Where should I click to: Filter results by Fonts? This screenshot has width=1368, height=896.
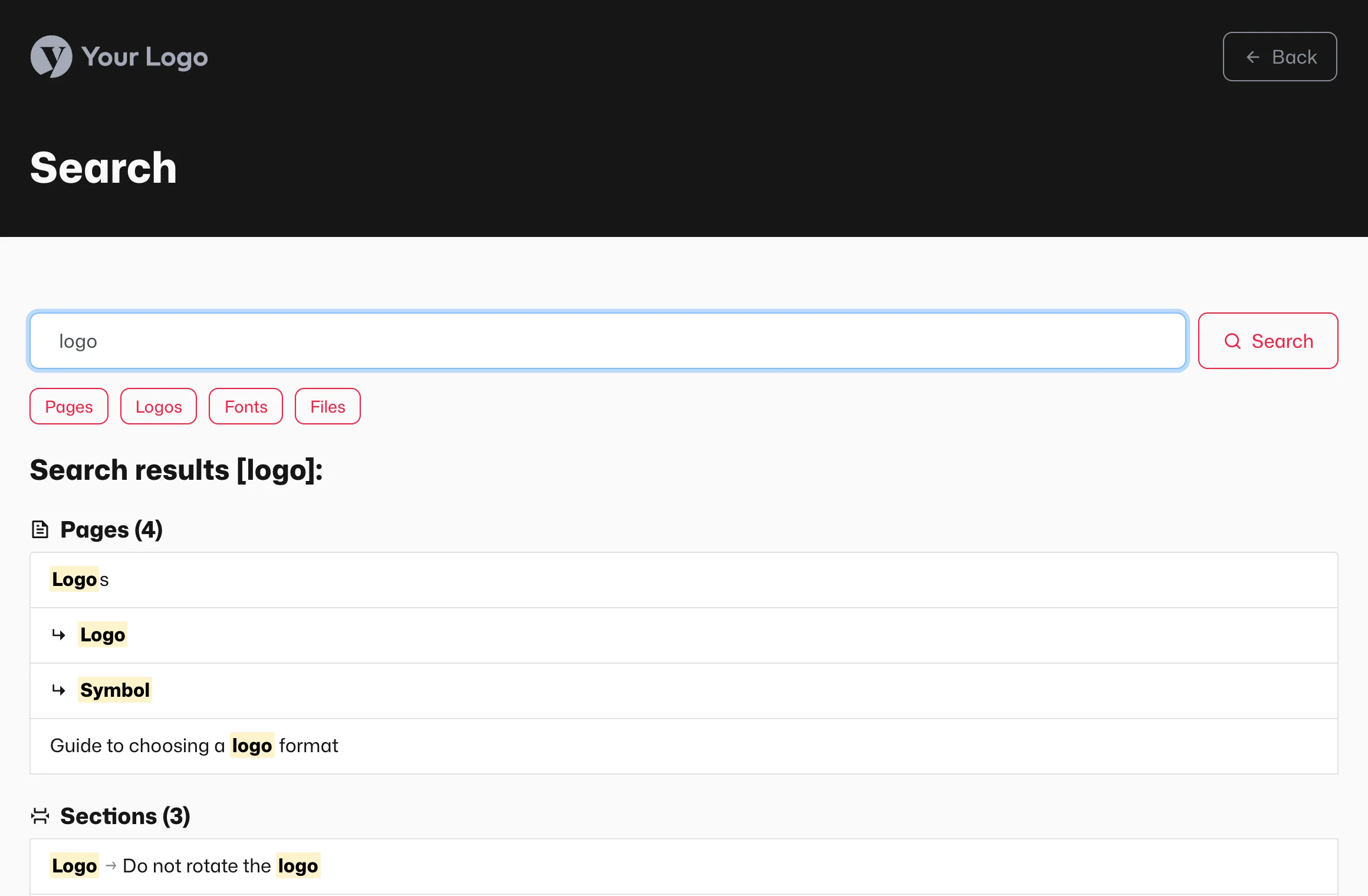click(x=246, y=406)
